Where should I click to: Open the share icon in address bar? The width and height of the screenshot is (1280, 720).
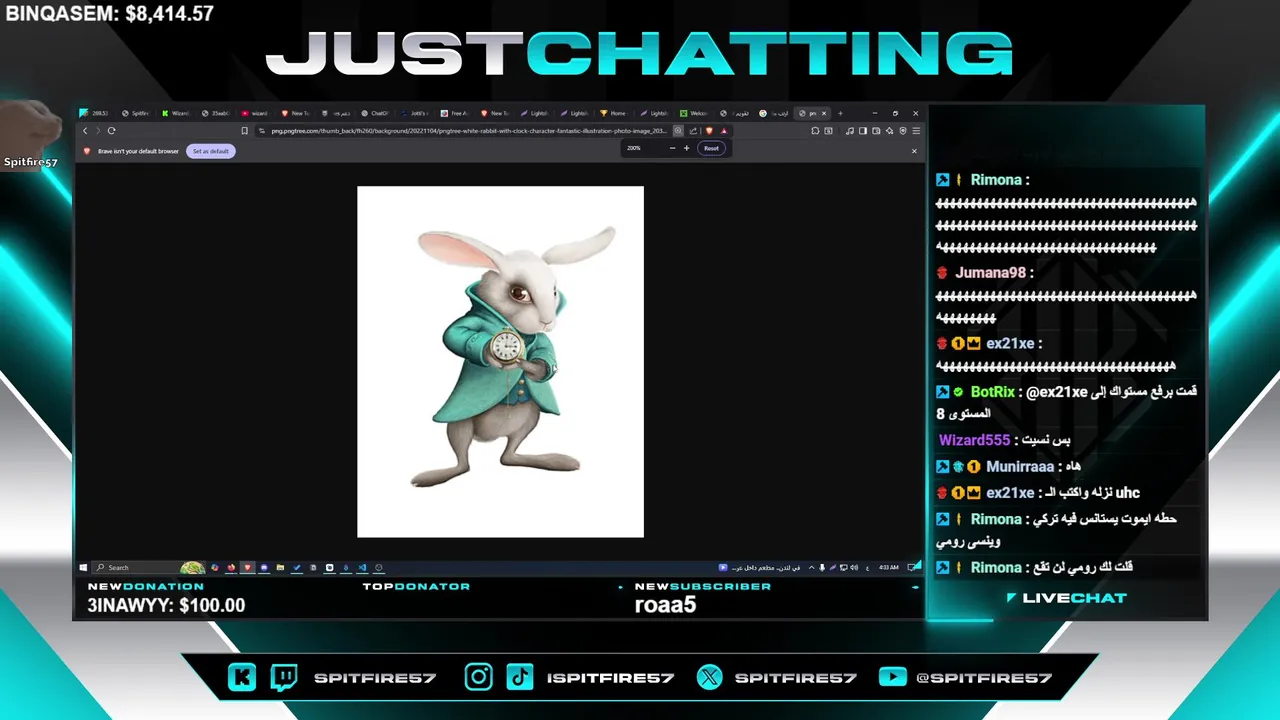pos(693,131)
